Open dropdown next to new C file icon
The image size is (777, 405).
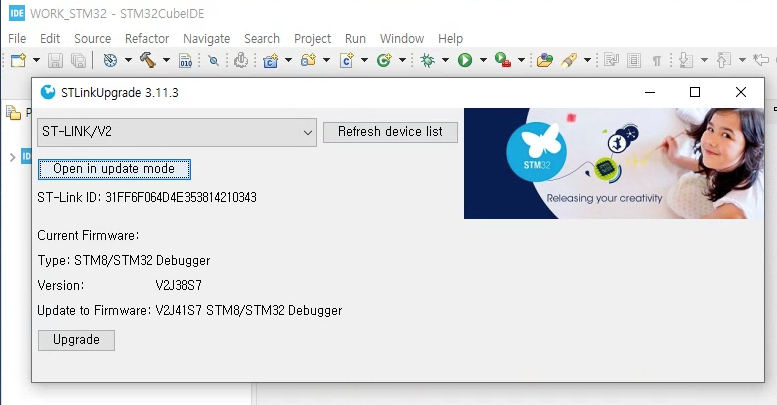(x=364, y=60)
